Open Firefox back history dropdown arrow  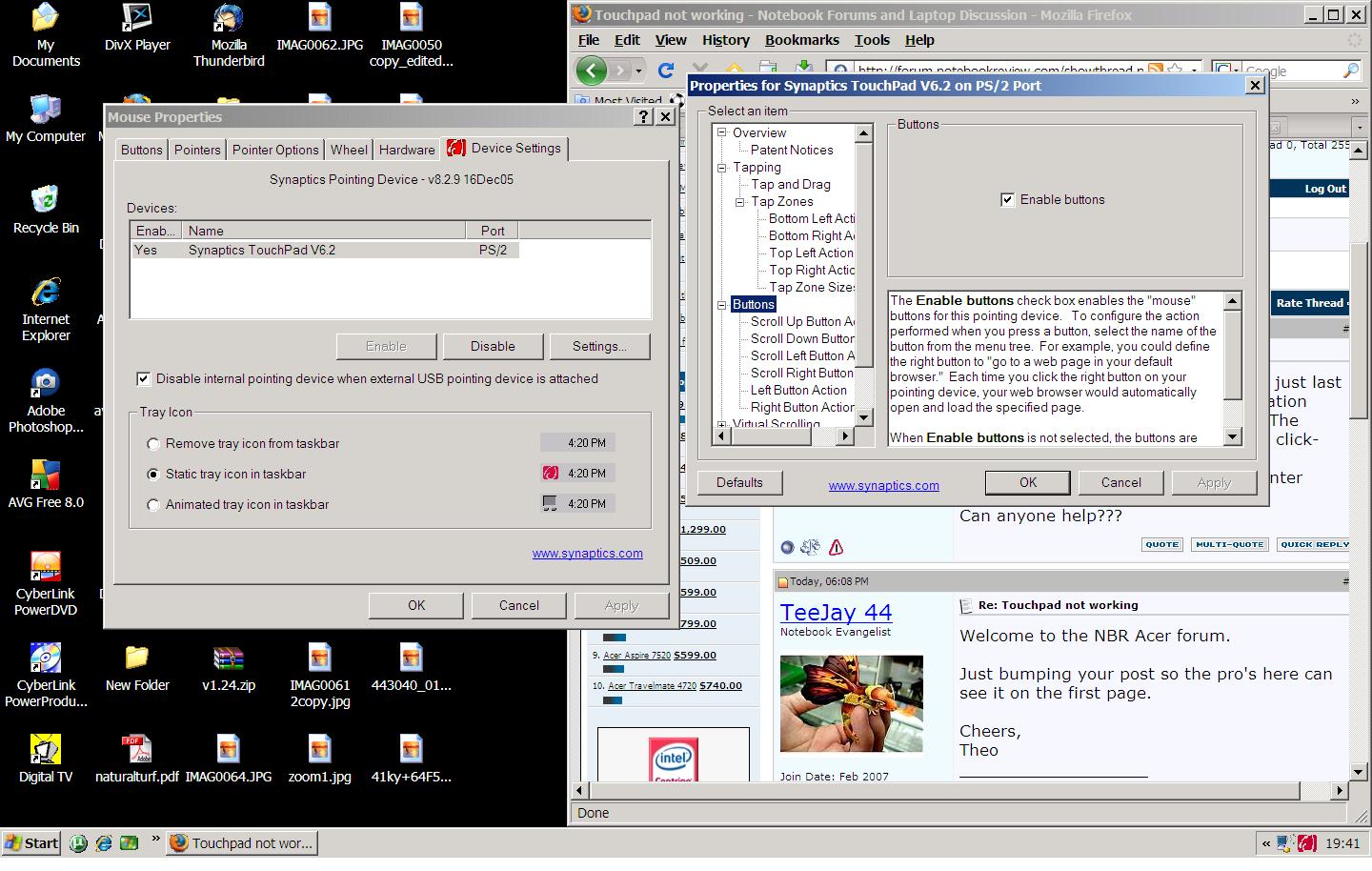coord(638,71)
